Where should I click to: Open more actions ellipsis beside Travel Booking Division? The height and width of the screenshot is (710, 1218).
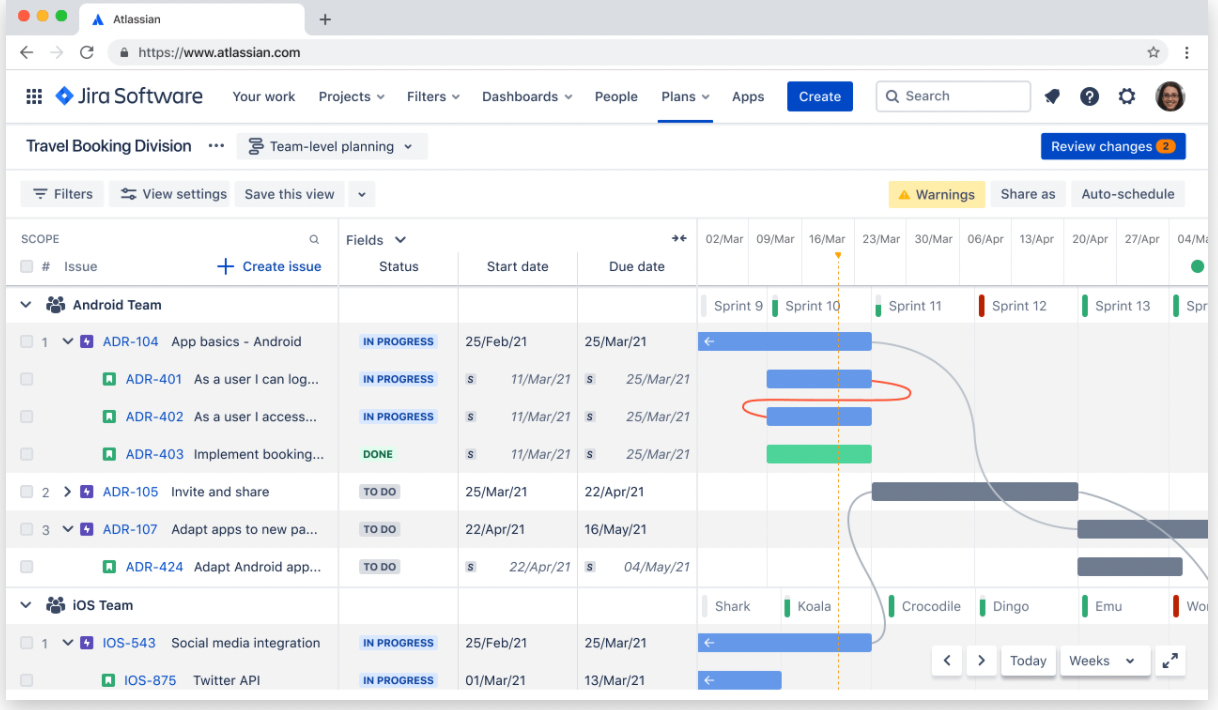coord(216,146)
